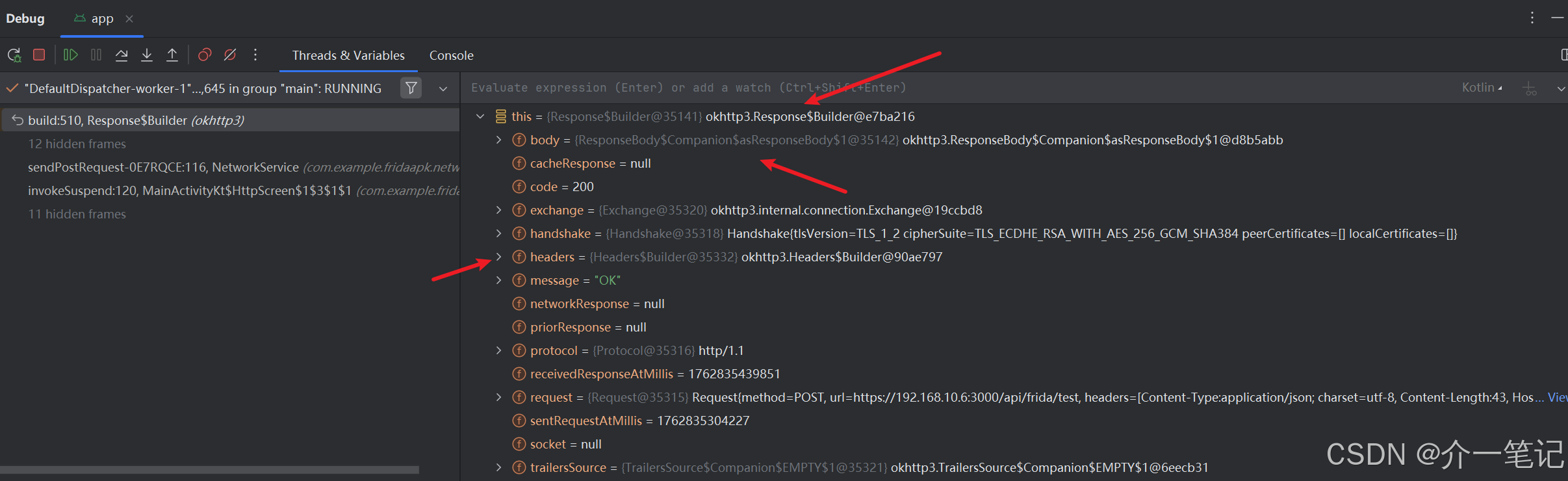
Task: Expand the protocol field node
Action: (498, 350)
